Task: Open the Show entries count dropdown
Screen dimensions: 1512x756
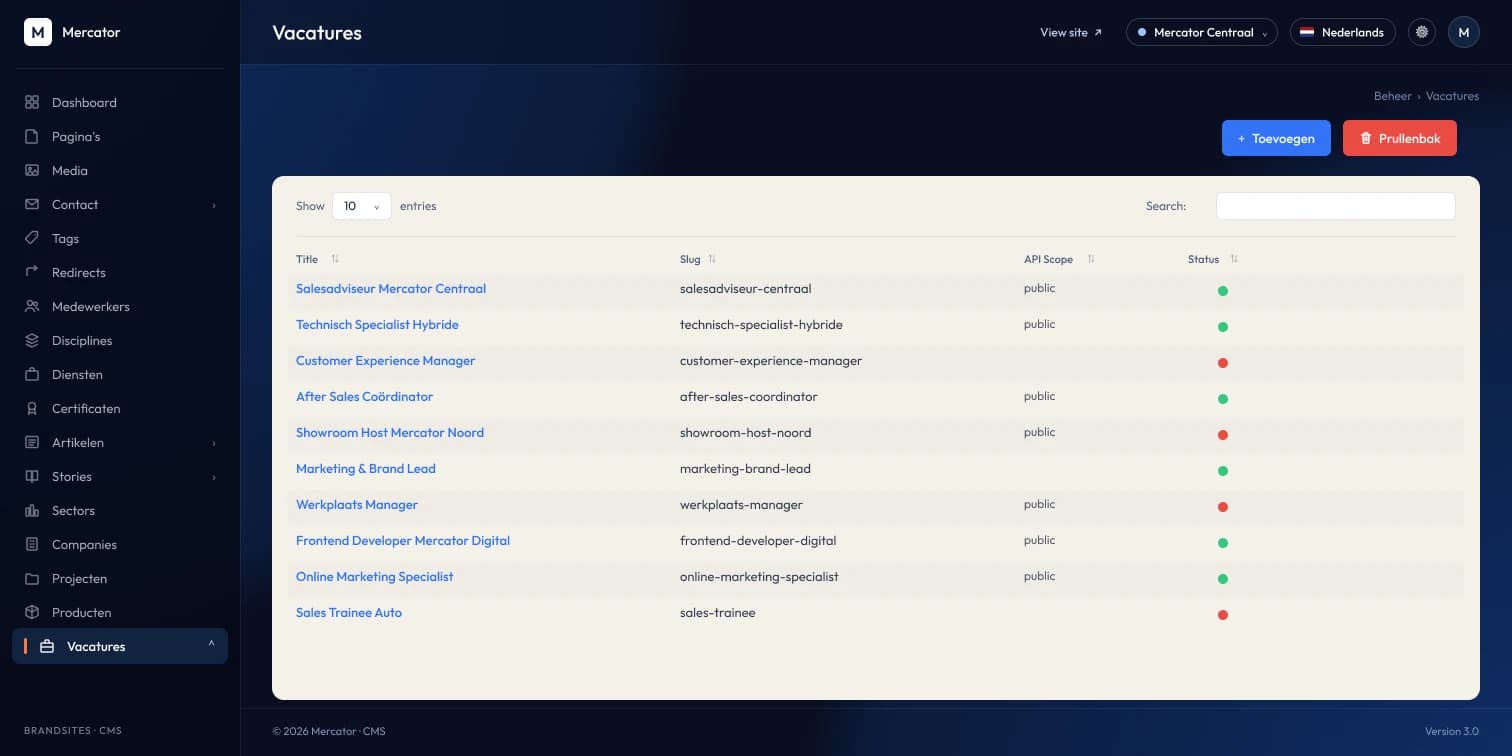Action: coord(361,206)
